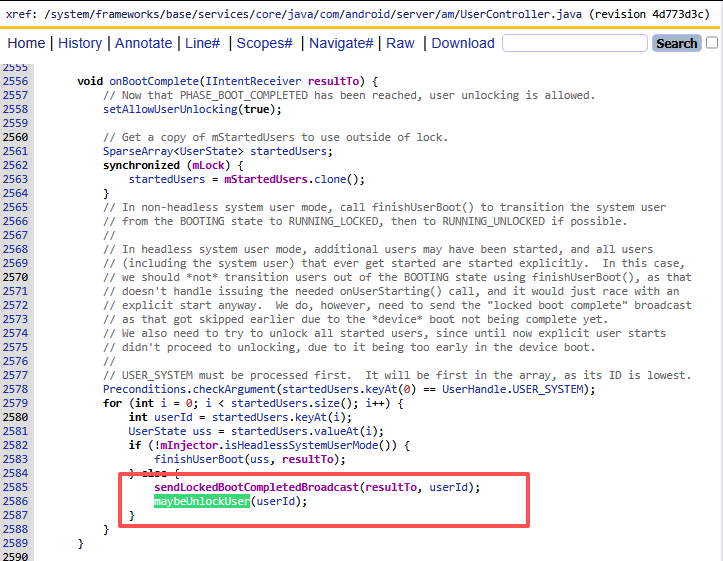This screenshot has width=723, height=561.
Task: Click the UserState type on line 2561
Action: [208, 152]
